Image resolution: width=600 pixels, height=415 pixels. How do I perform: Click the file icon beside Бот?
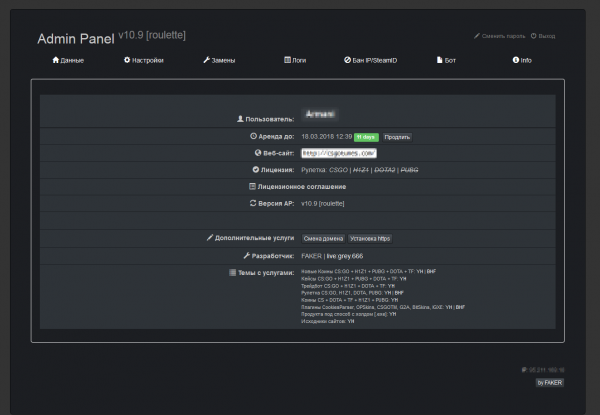(x=437, y=60)
